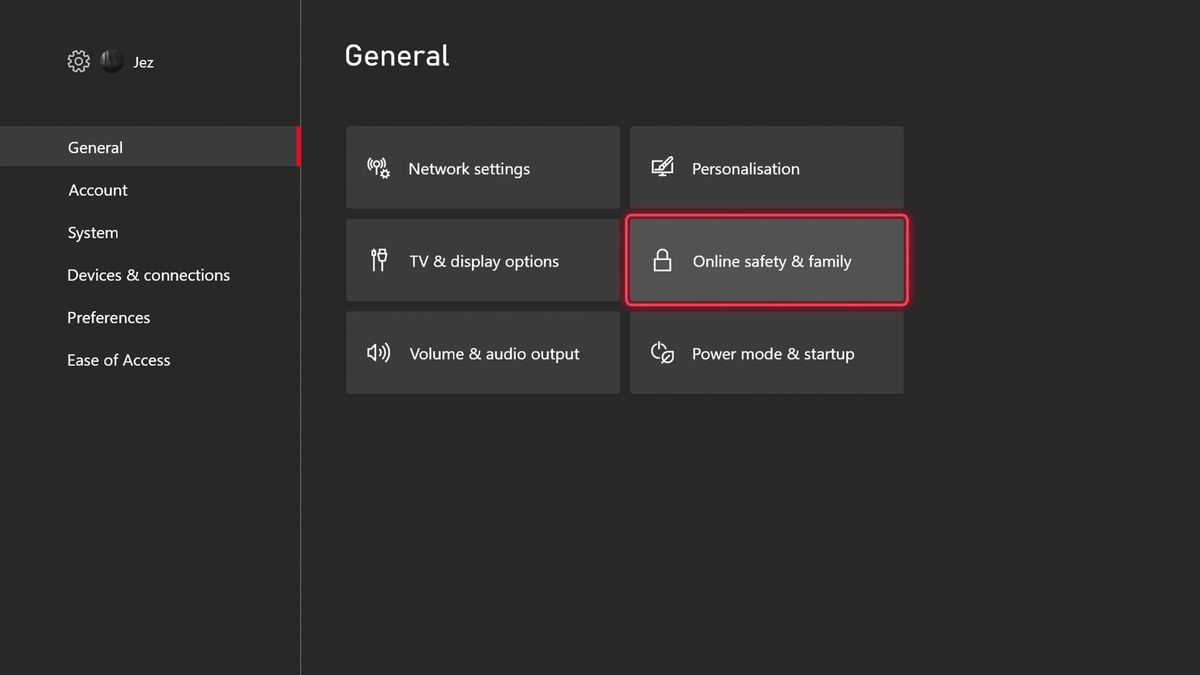
Task: Open the Personalisation tile
Action: pos(766,167)
